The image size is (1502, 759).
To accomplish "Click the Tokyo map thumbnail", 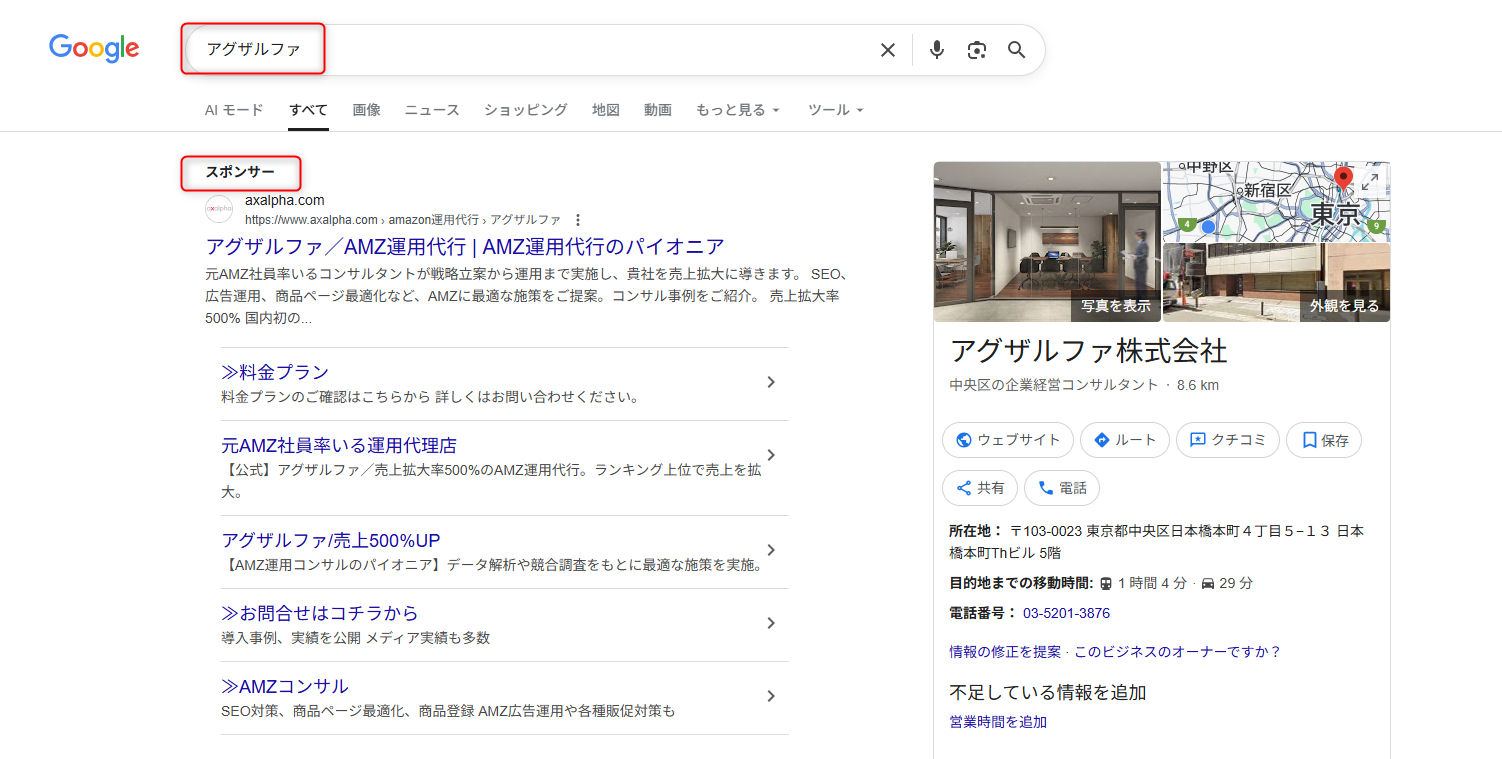I will point(1277,202).
